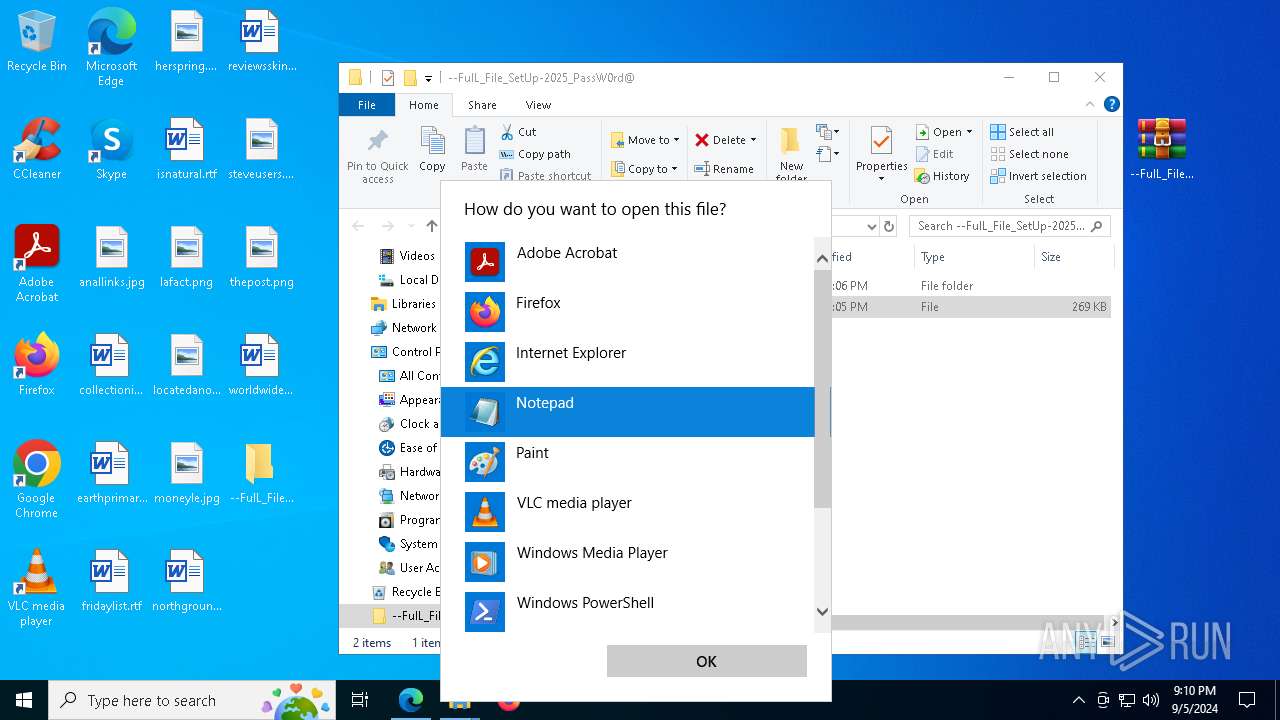Click Rename in the ribbon

(724, 169)
